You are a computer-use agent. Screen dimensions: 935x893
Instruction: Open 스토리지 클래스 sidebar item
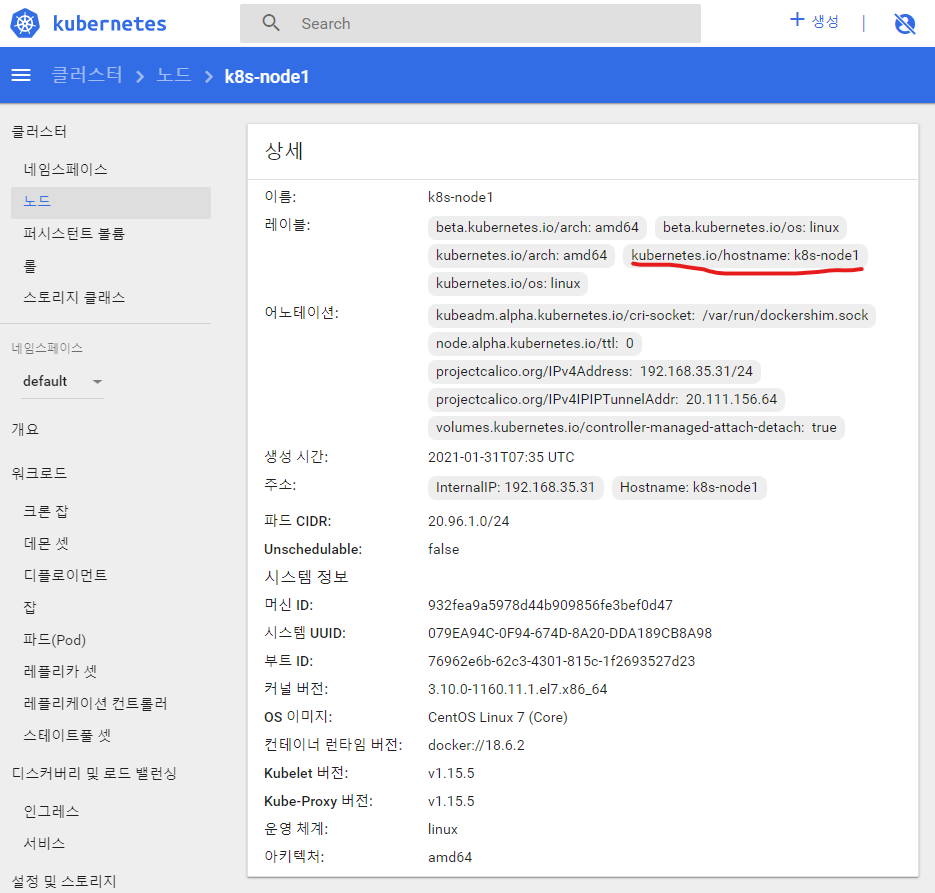pos(75,297)
